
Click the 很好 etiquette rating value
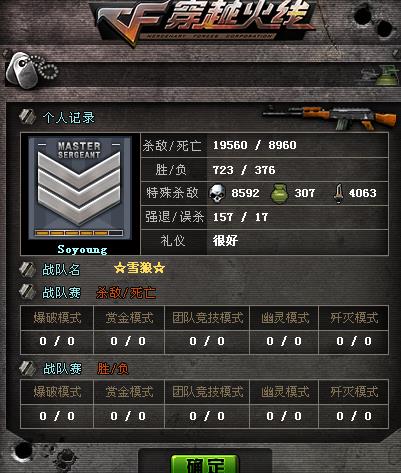225,241
